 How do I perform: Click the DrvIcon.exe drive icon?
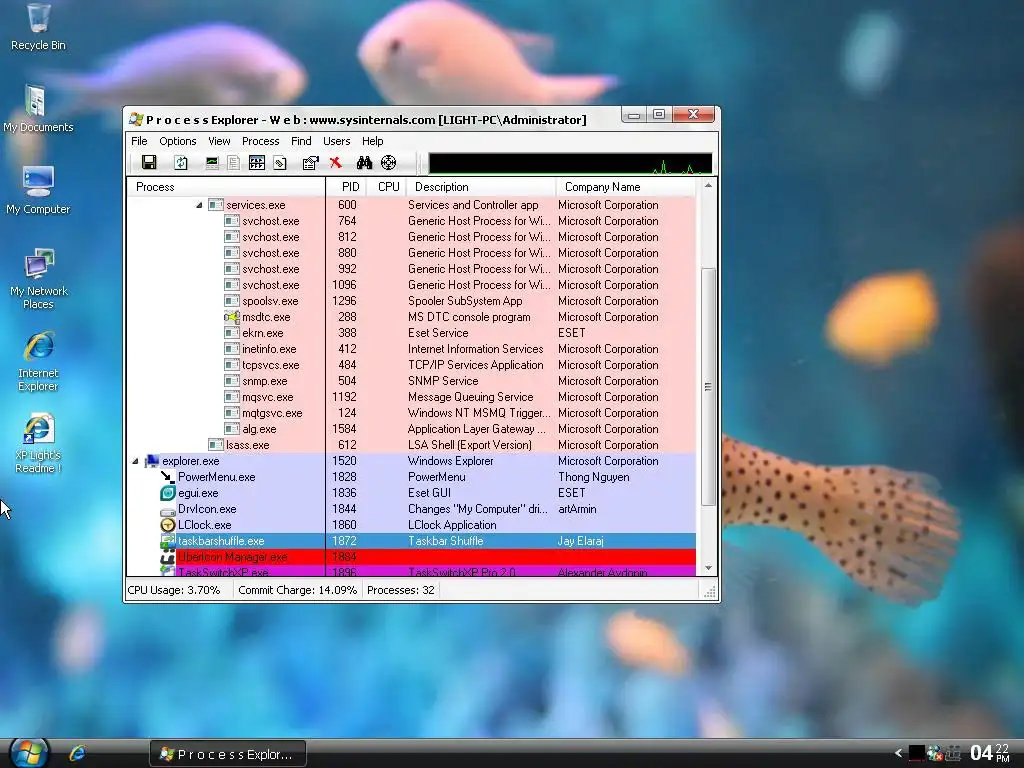(x=168, y=509)
